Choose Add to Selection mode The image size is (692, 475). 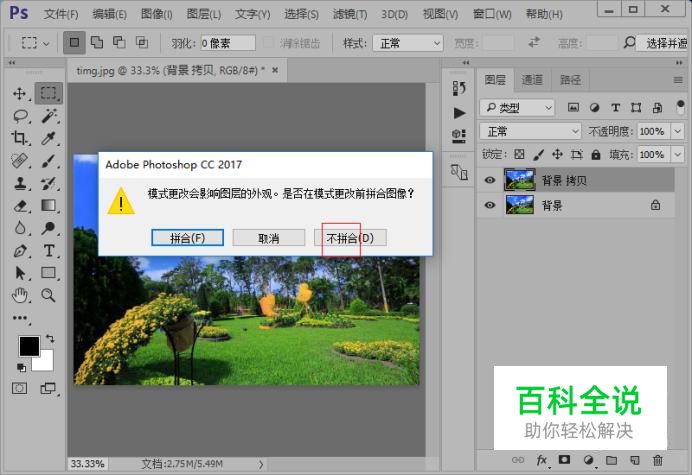click(x=97, y=42)
